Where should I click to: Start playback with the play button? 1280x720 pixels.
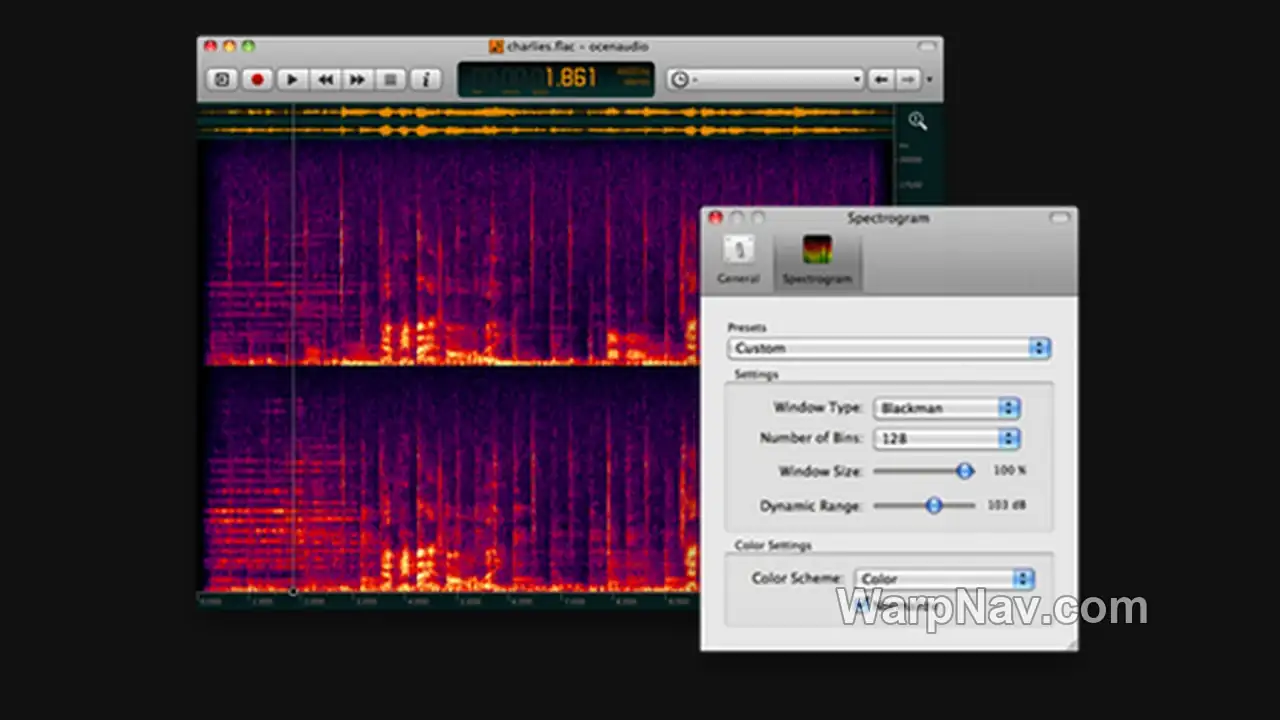tap(291, 80)
